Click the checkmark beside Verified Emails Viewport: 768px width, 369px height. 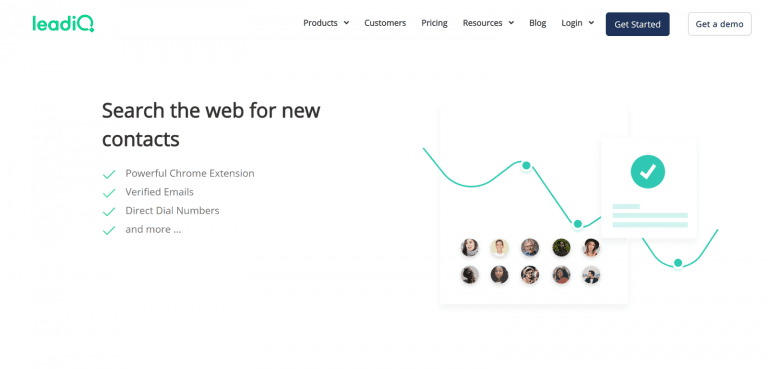[x=109, y=193]
